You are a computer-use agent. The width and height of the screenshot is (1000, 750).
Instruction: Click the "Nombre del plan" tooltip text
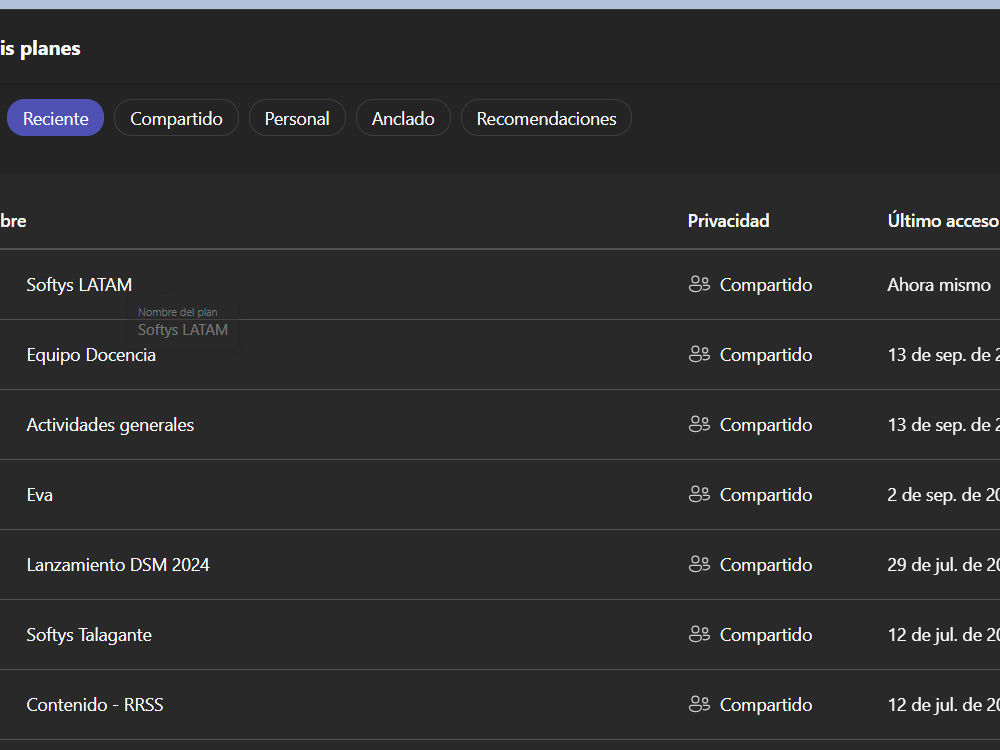coord(177,312)
